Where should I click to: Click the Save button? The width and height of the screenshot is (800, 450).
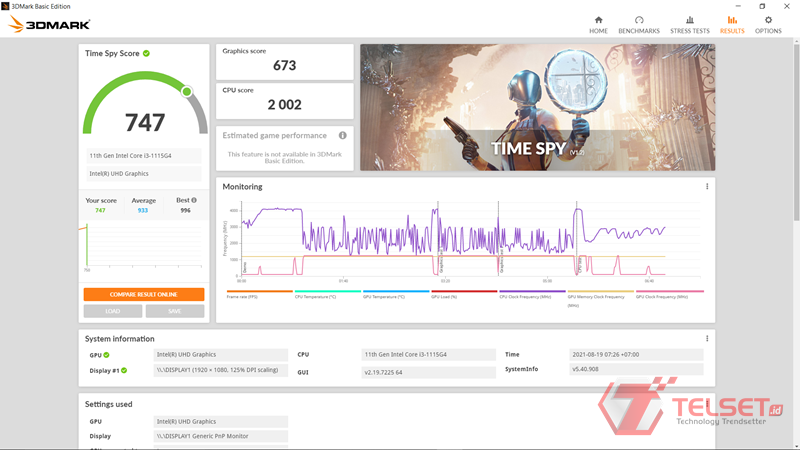(x=174, y=311)
